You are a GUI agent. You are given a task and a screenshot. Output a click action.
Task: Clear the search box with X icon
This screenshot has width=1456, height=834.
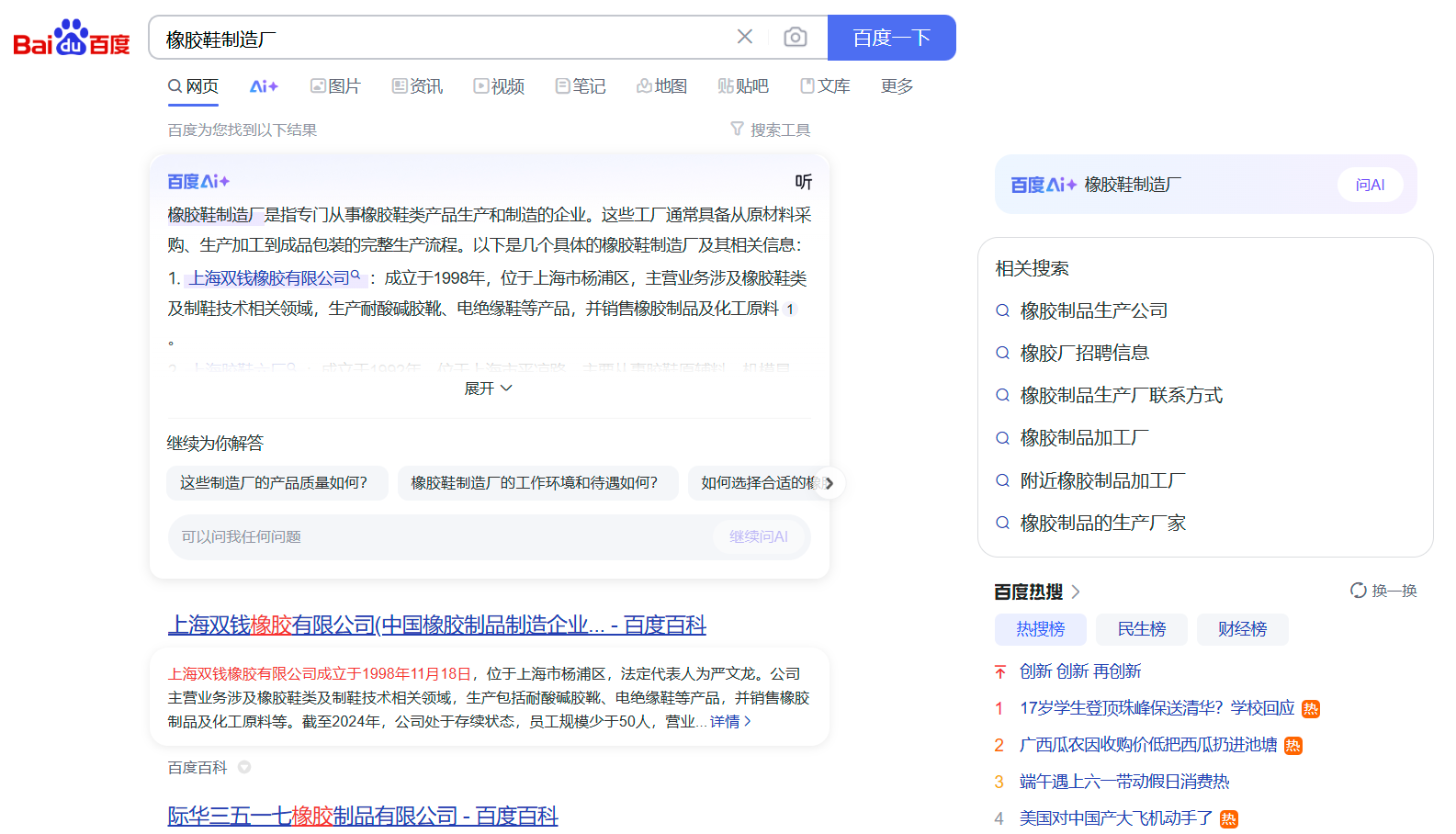(744, 37)
